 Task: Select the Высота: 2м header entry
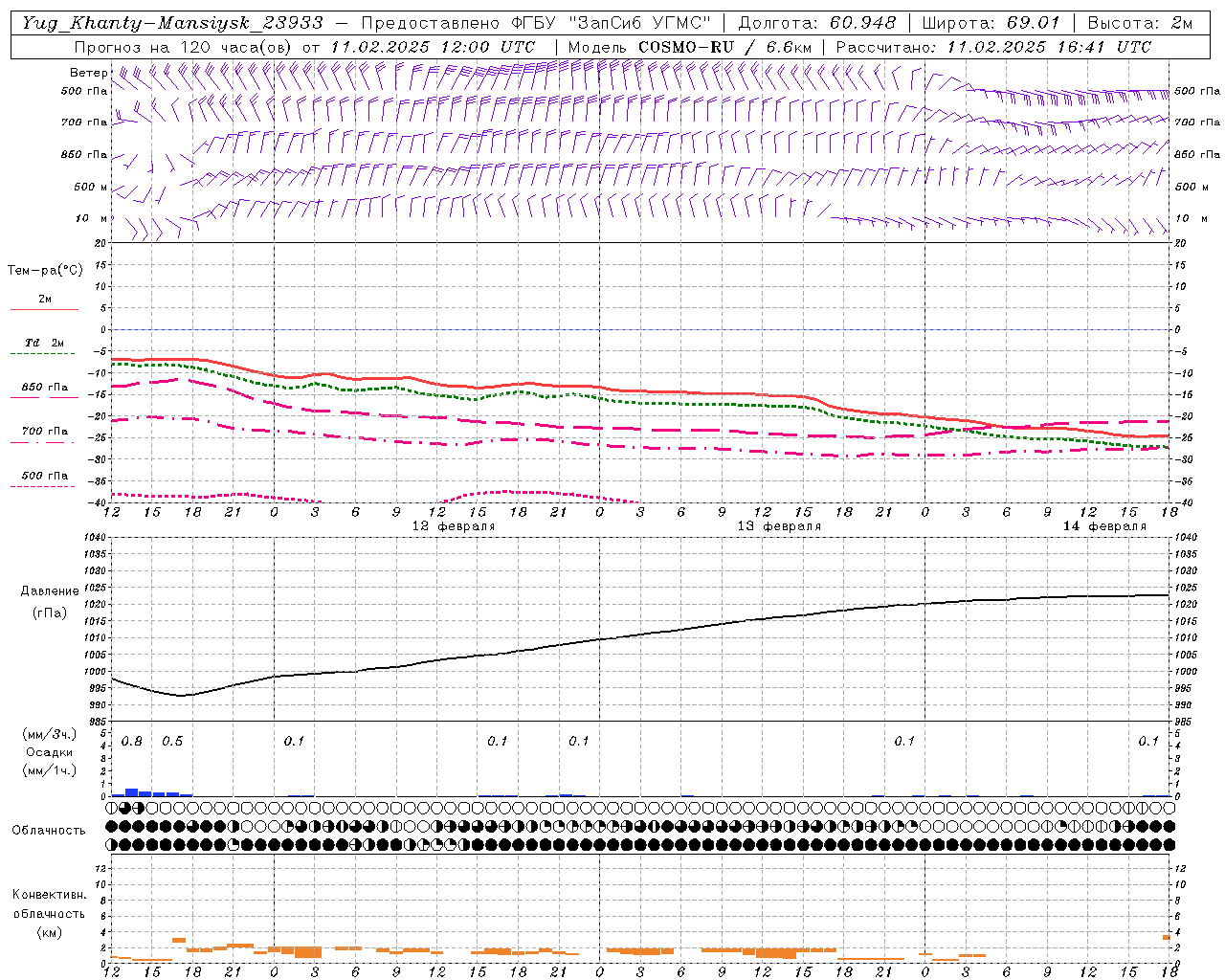click(x=1139, y=23)
